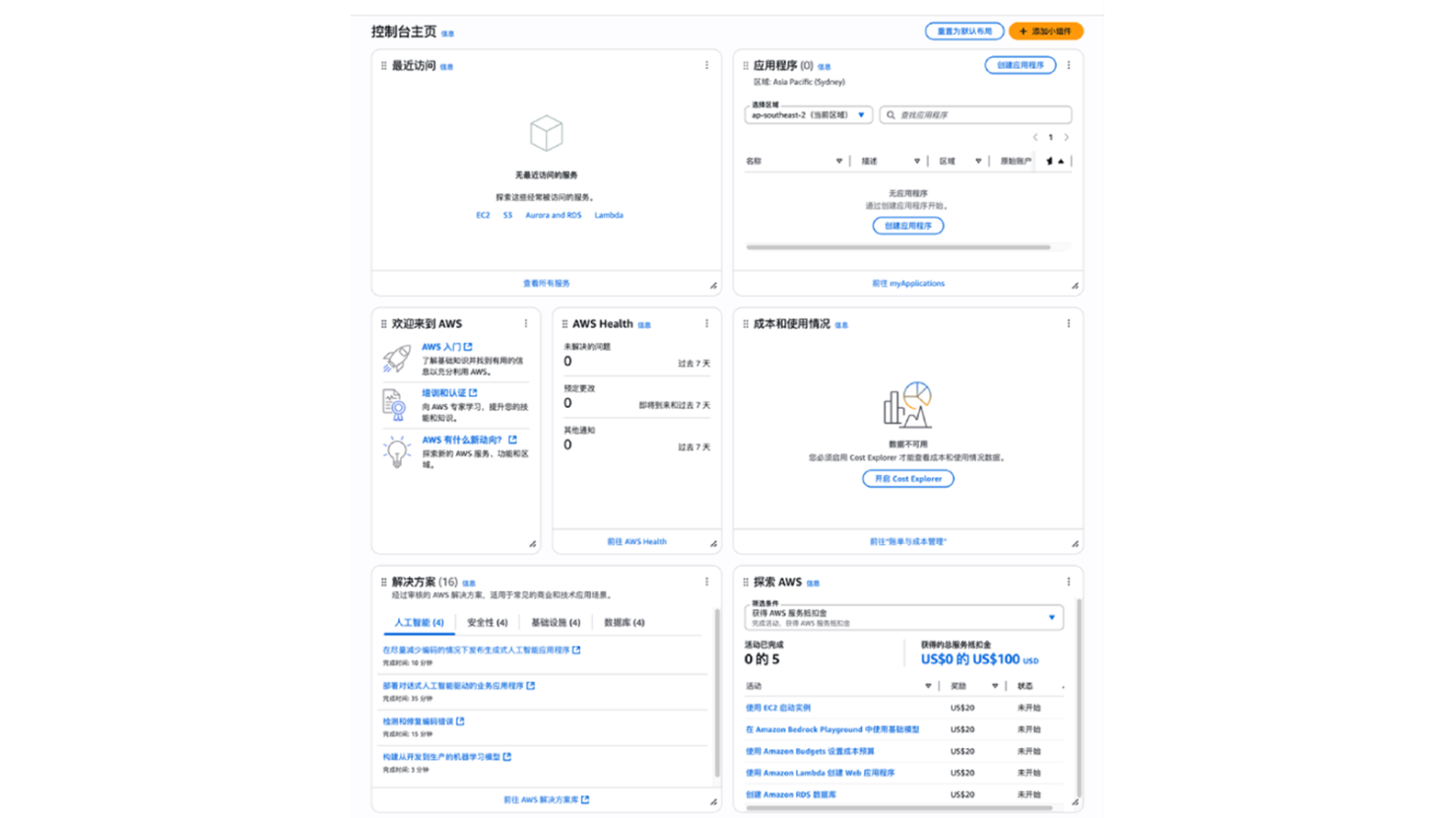The height and width of the screenshot is (818, 1456).
Task: Click the 重置为默认布局 button
Action: point(963,32)
